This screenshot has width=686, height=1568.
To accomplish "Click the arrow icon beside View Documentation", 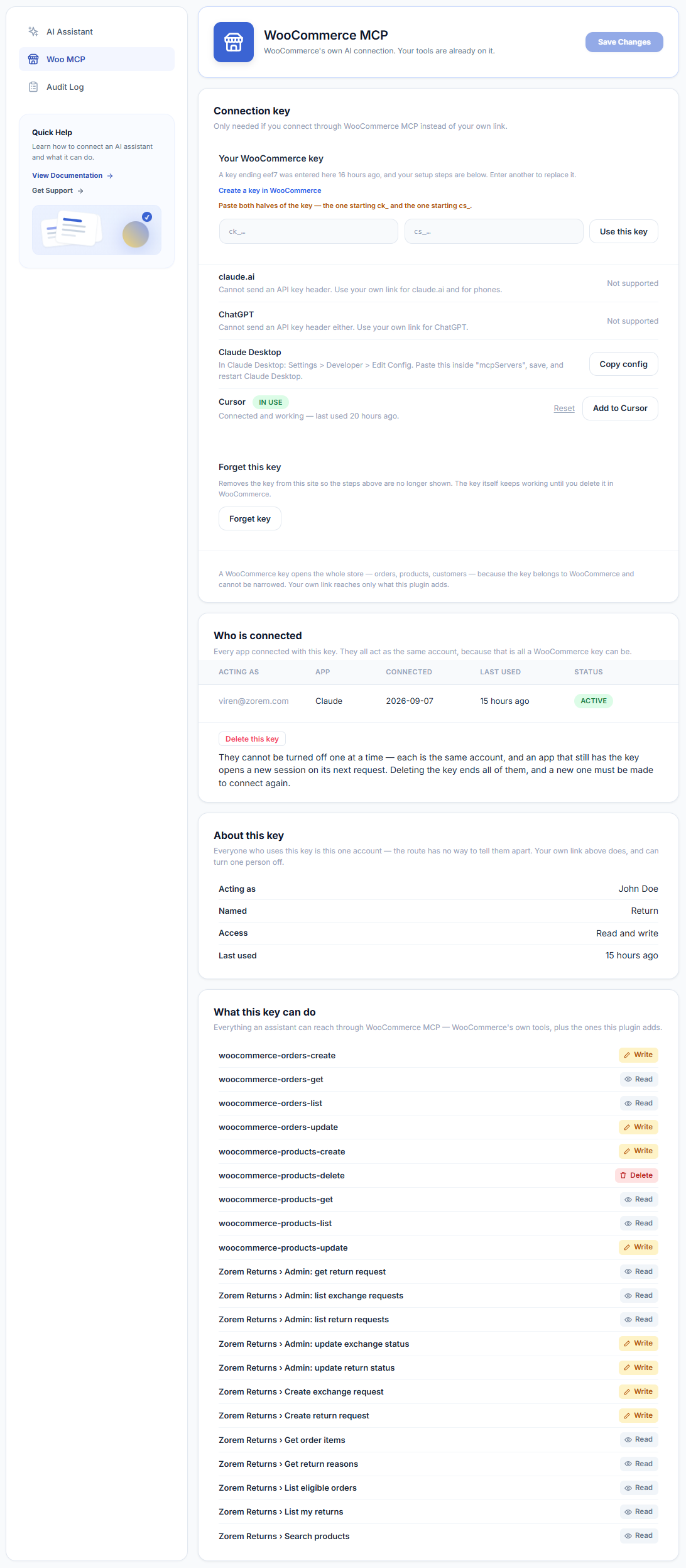I will [110, 176].
